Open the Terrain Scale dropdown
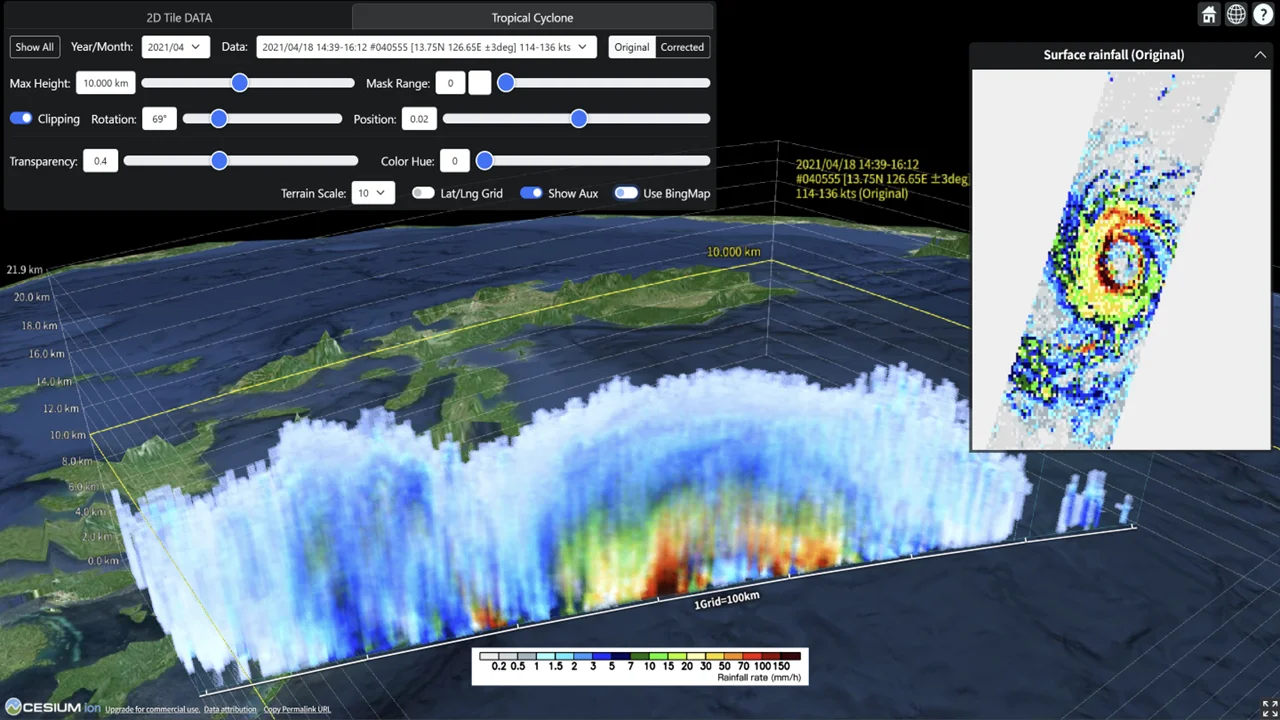The image size is (1280, 720). pyautogui.click(x=373, y=193)
